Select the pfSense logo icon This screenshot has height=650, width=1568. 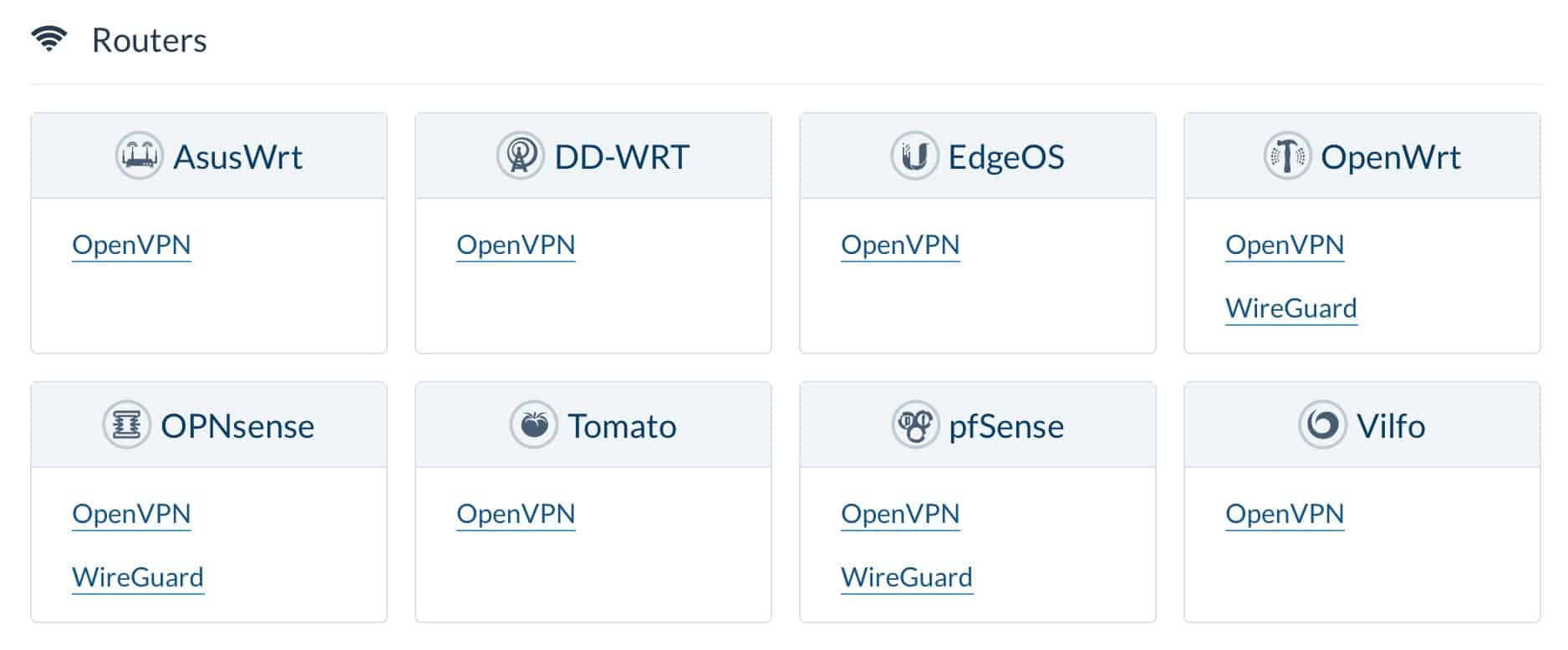click(x=915, y=424)
